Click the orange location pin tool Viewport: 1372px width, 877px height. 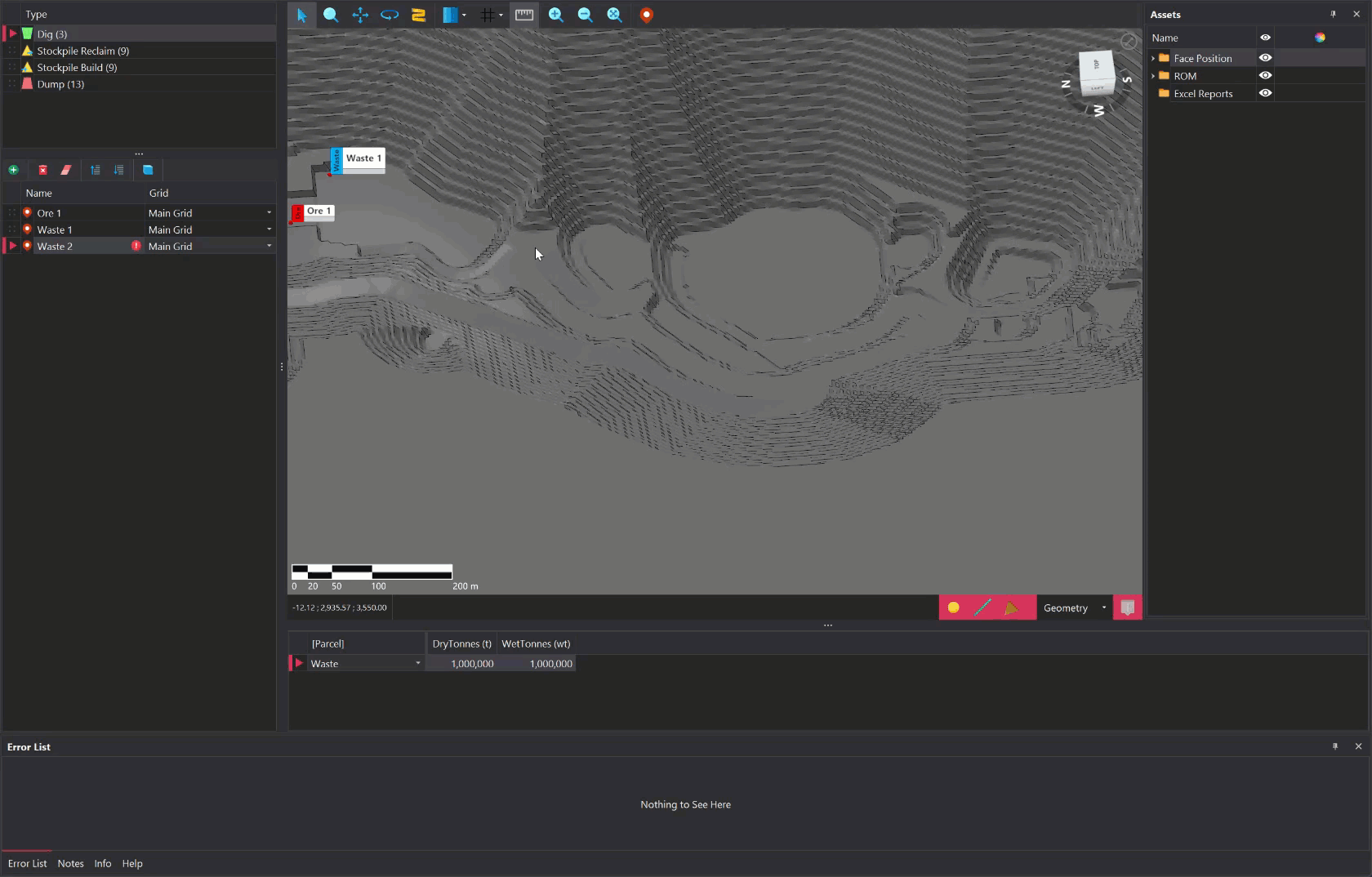tap(646, 15)
